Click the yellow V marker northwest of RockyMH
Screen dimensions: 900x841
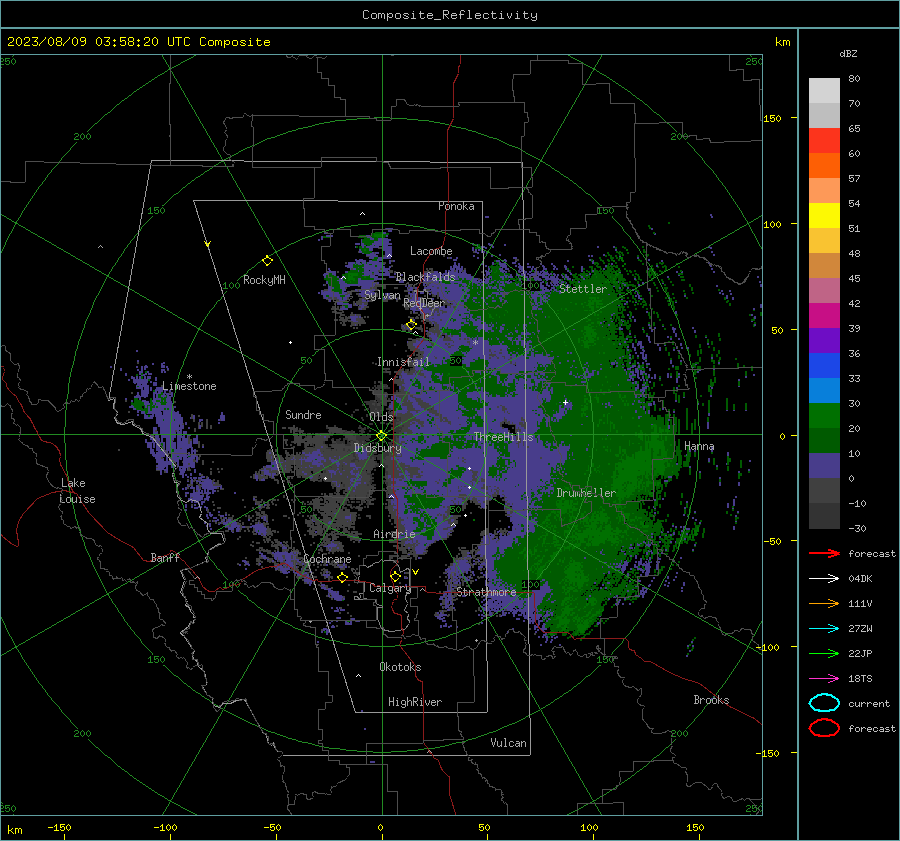[x=208, y=244]
